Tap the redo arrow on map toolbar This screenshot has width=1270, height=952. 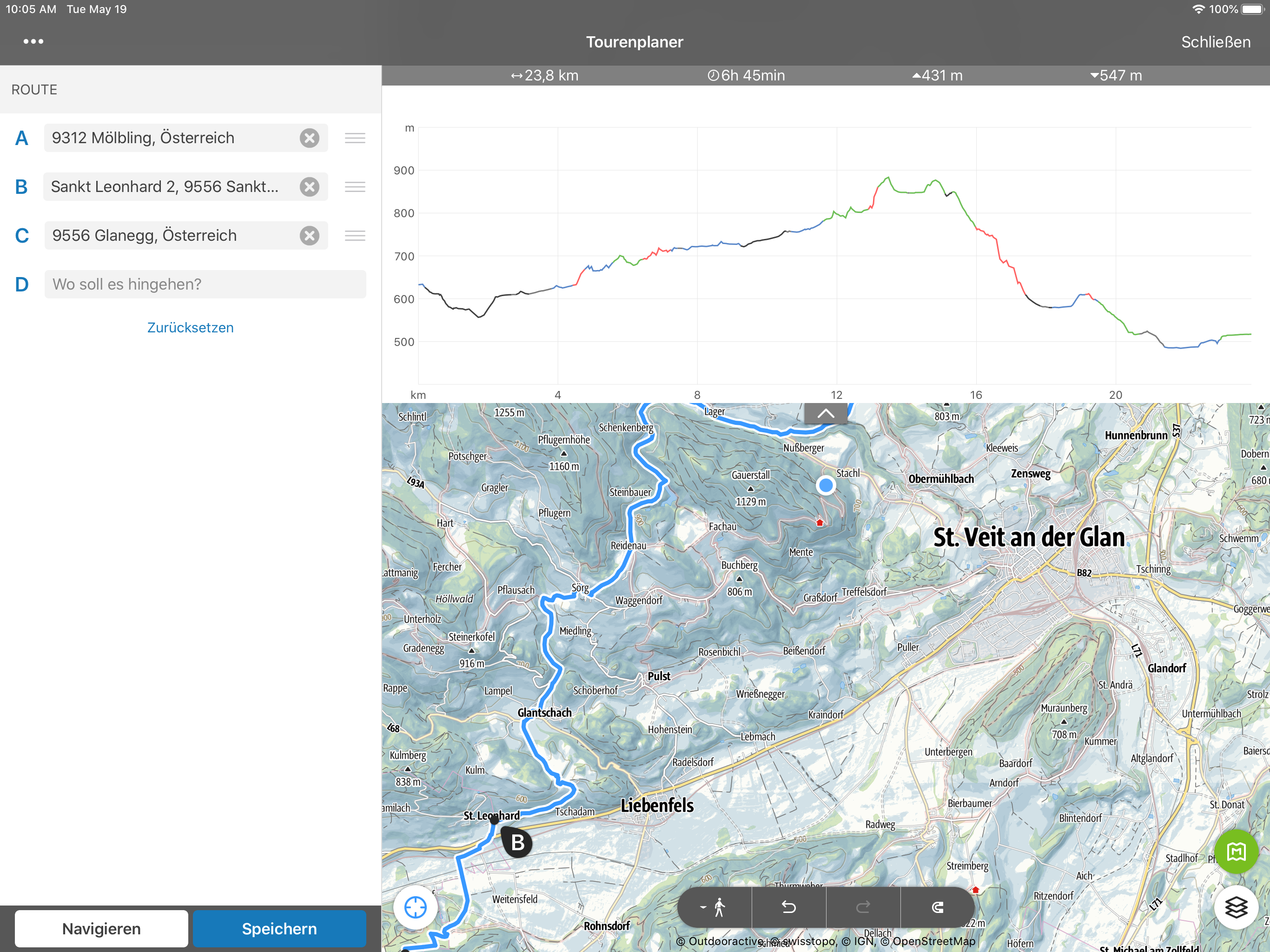click(x=863, y=907)
